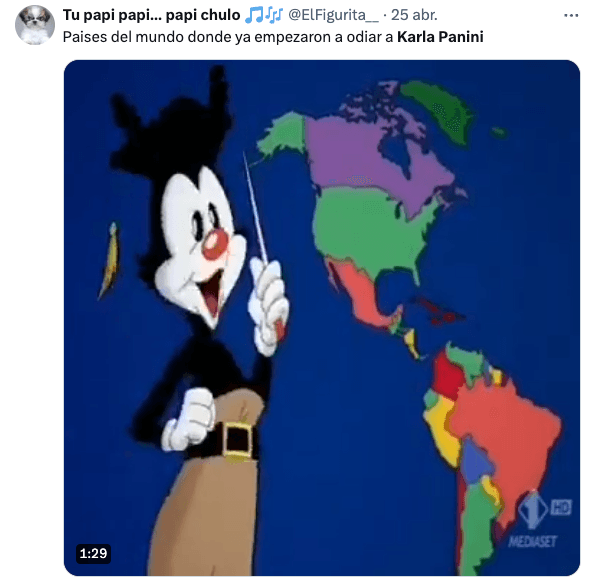
Task: Open the dog profile avatar
Action: click(35, 25)
